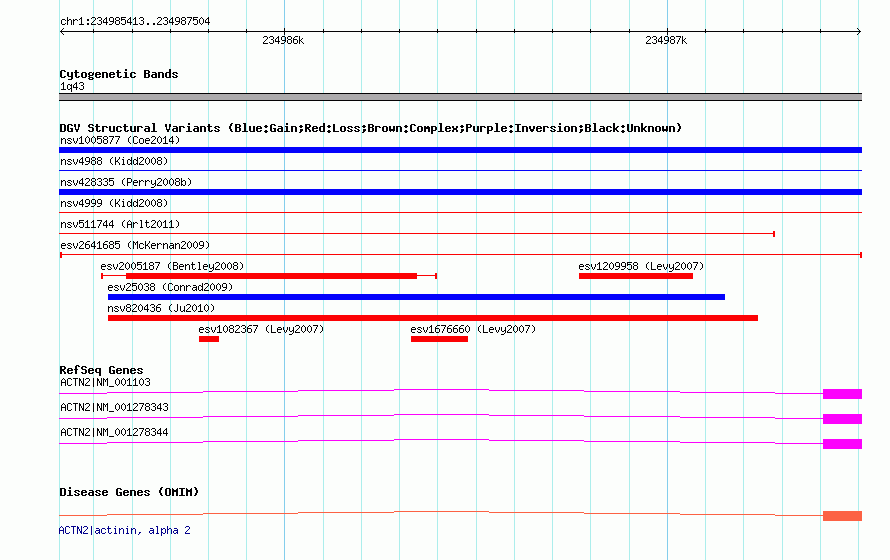Click the esv1082367 (Levy2007) small red bar
Viewport: 890px width, 560px height.
tap(209, 339)
